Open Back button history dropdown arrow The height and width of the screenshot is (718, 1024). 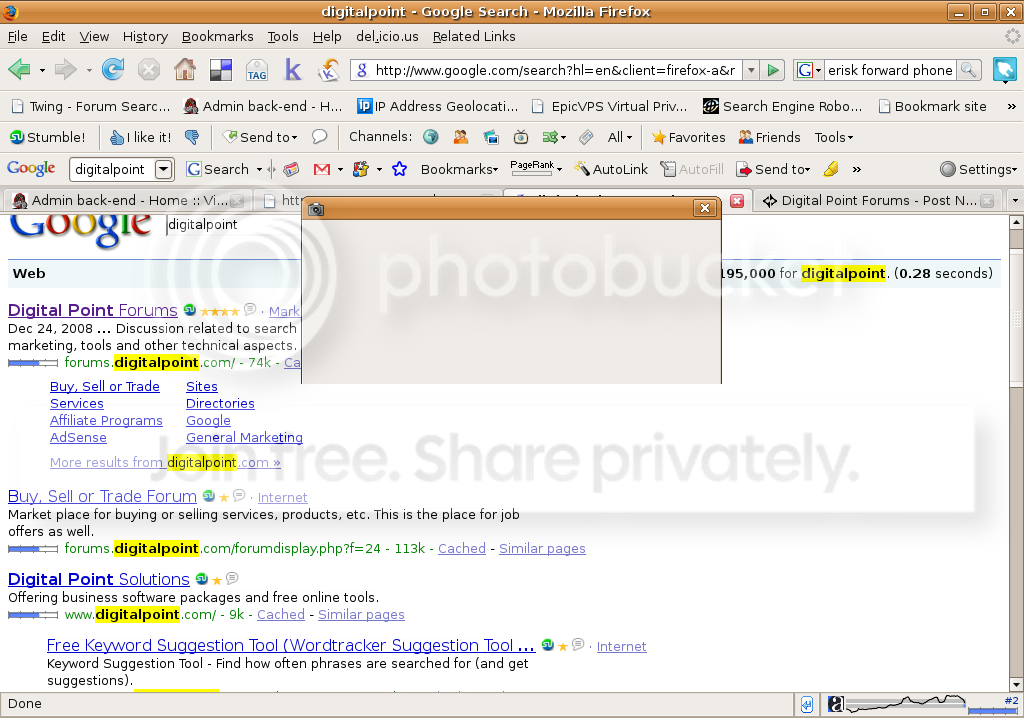click(42, 70)
